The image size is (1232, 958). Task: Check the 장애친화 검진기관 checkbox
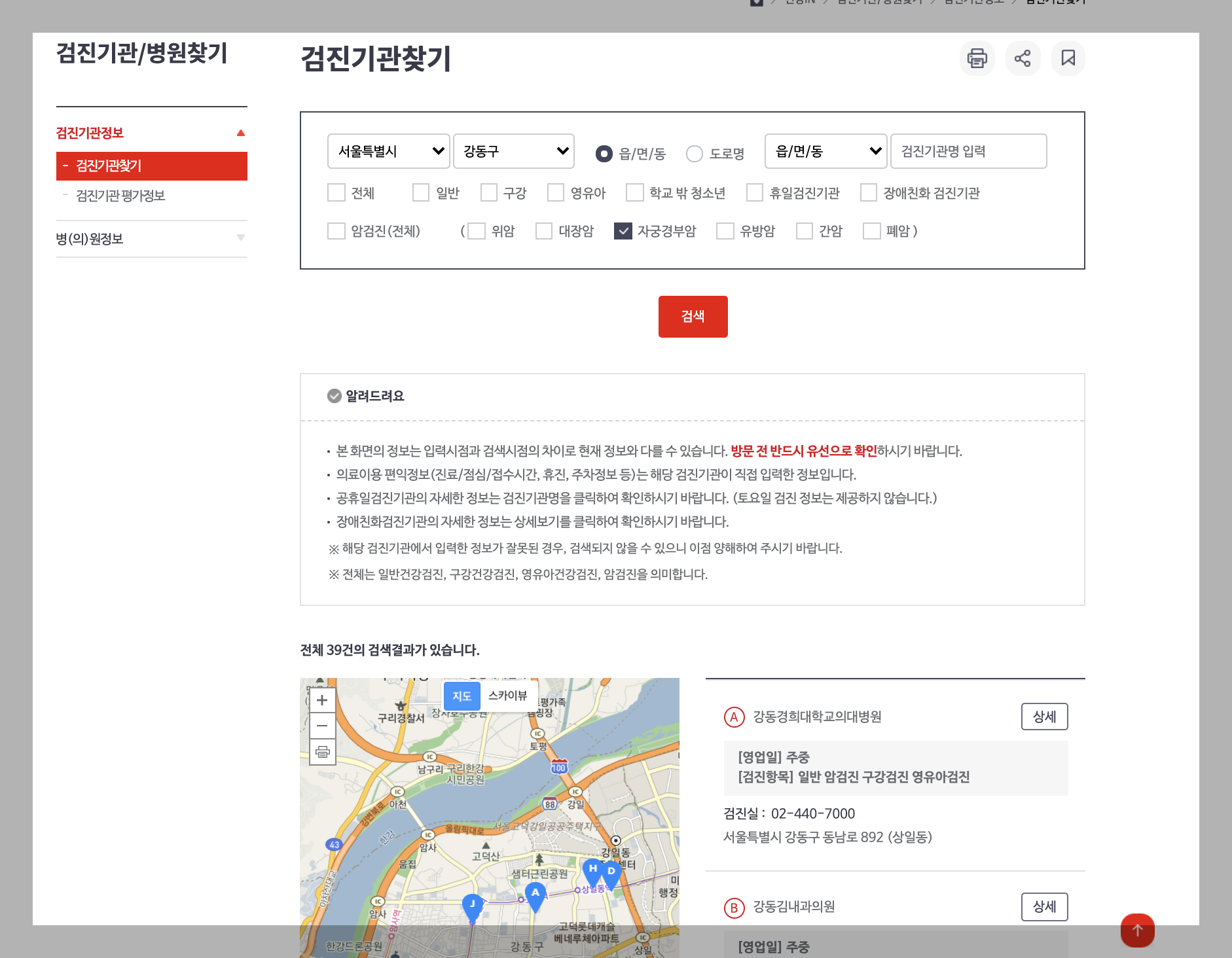pos(869,192)
